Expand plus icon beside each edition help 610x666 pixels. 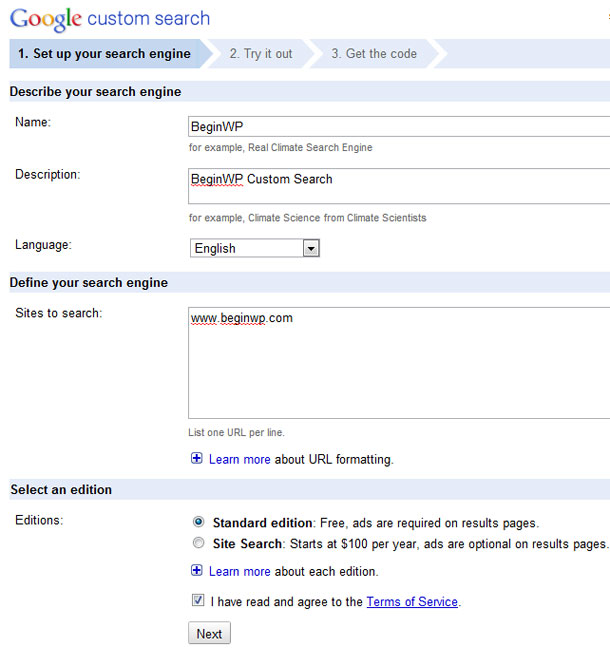tap(197, 570)
